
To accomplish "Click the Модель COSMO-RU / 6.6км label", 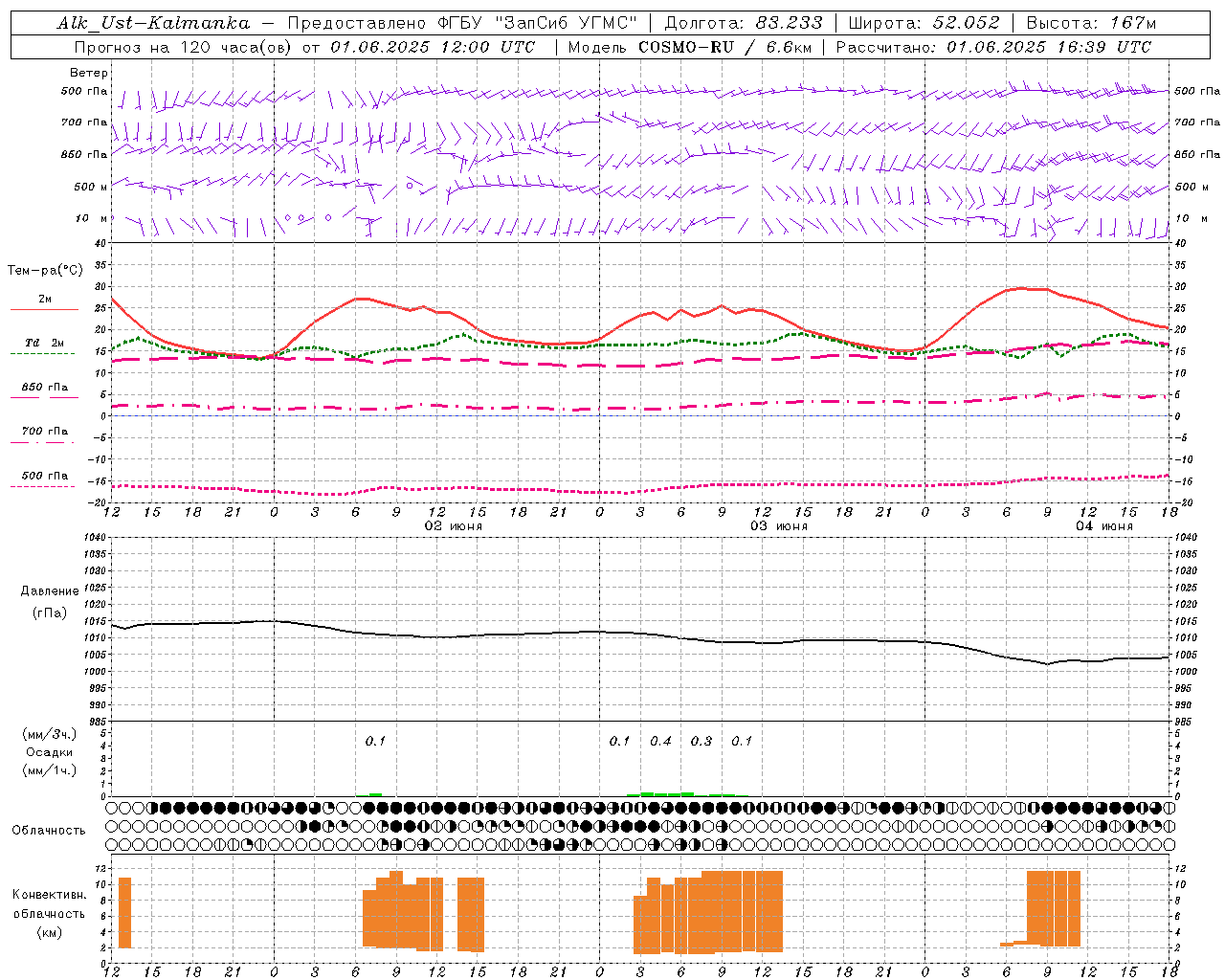I will coord(689,47).
